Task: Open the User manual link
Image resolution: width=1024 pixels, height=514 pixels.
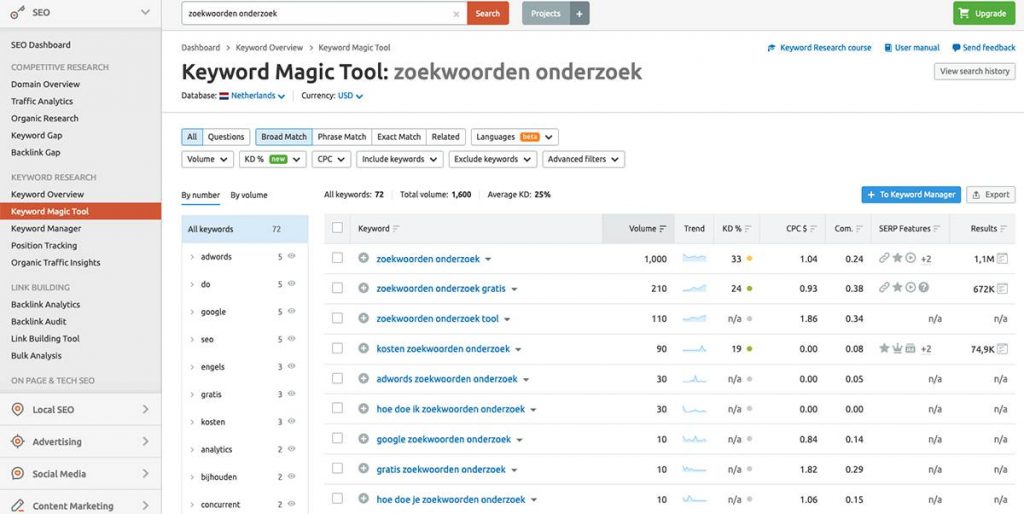Action: pyautogui.click(x=912, y=48)
